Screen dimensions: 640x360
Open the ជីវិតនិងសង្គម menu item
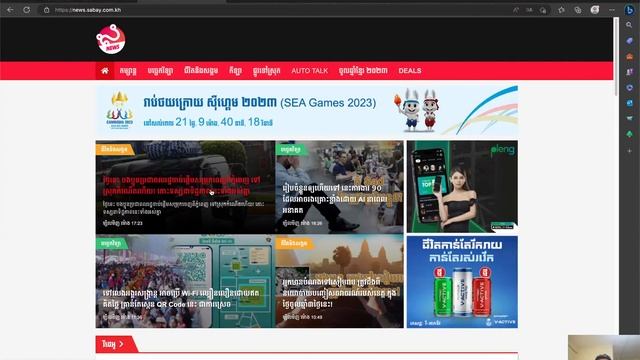(x=201, y=71)
